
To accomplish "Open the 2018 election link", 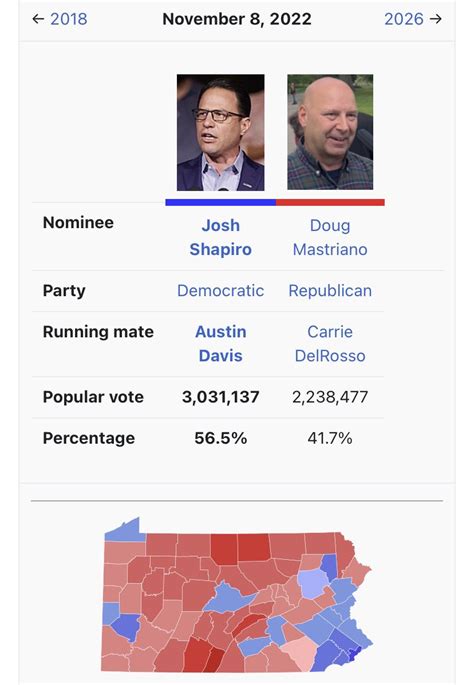I will [69, 19].
